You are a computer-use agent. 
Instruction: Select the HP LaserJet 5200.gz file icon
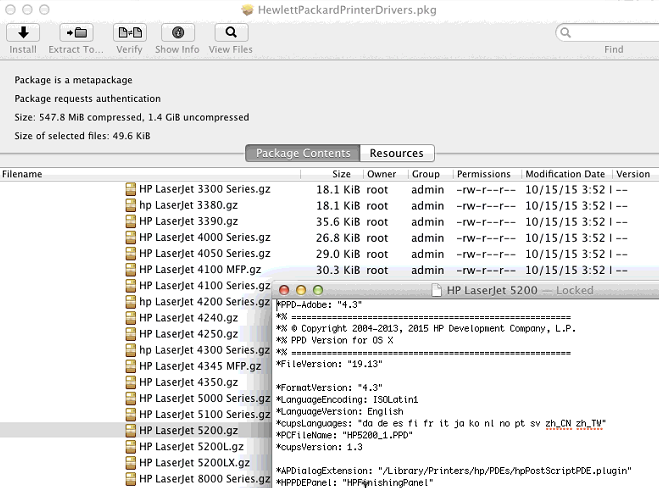pos(131,430)
